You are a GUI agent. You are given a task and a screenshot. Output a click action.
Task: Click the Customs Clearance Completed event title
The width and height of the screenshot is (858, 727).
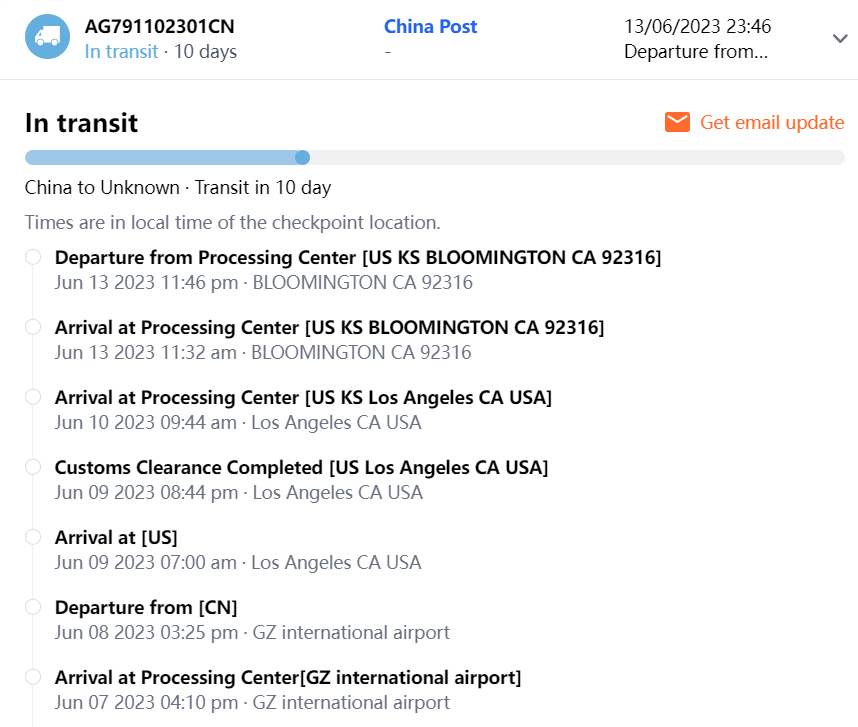click(301, 467)
